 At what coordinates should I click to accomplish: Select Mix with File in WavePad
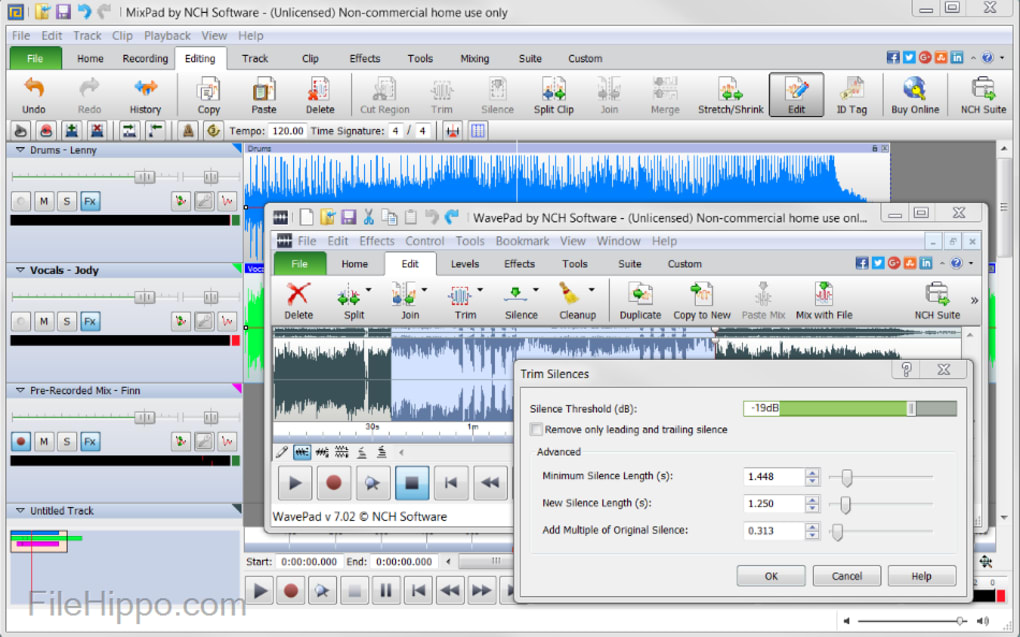823,299
